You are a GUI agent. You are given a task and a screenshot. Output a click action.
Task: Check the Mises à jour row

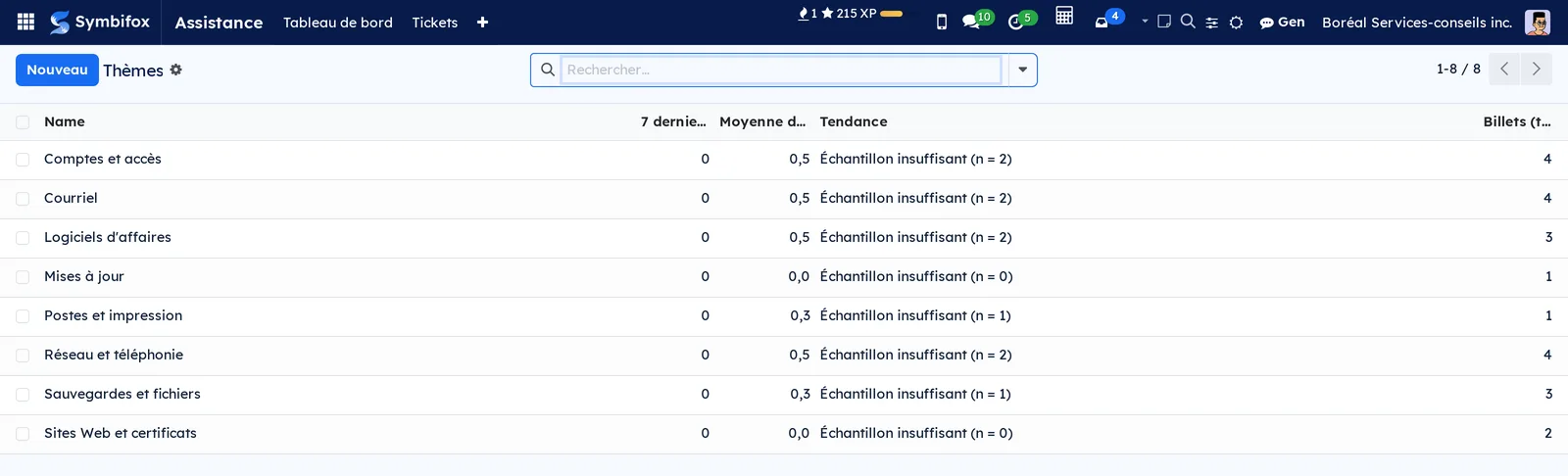click(x=23, y=277)
